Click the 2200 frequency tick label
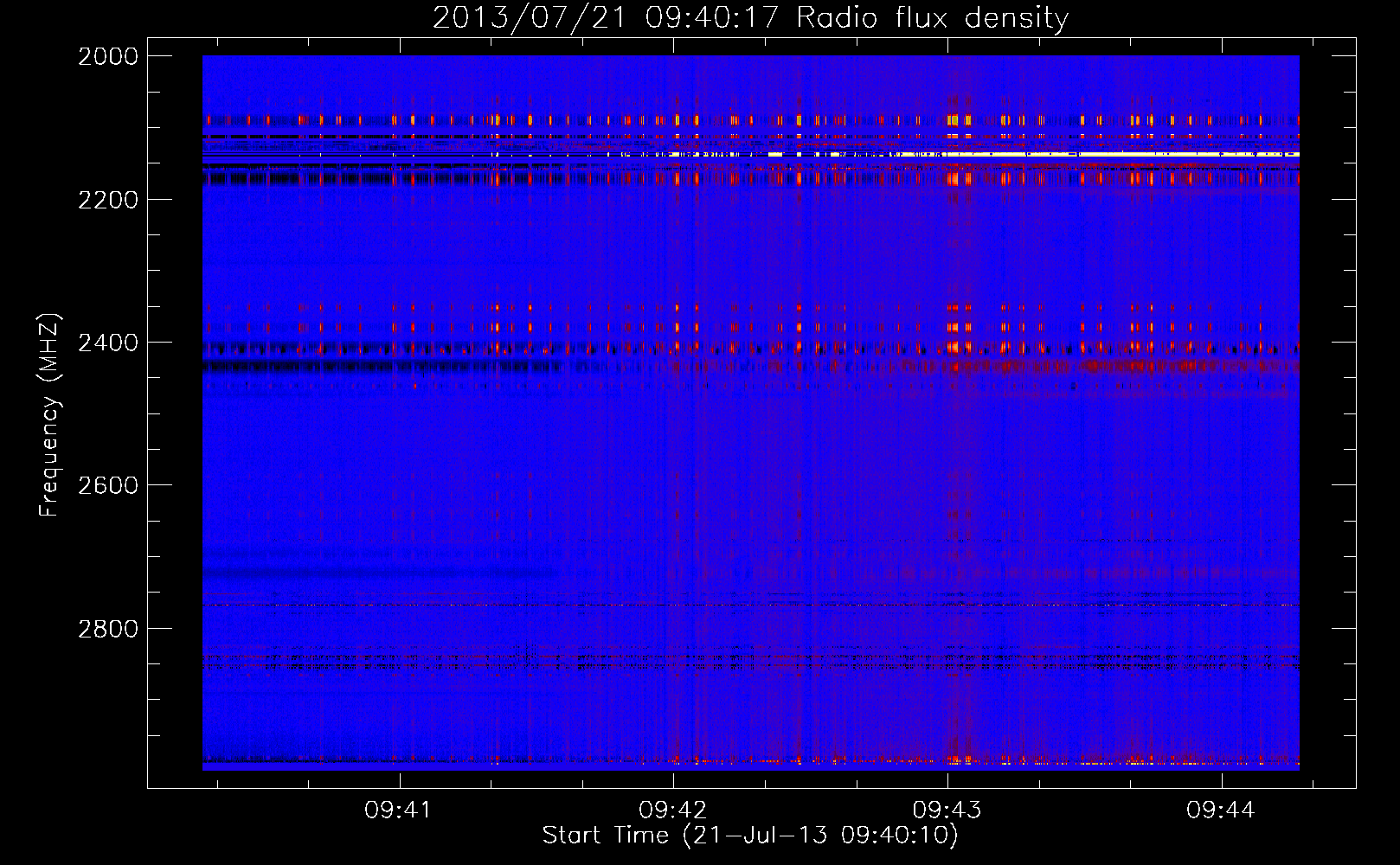This screenshot has height=865, width=1400. point(108,200)
